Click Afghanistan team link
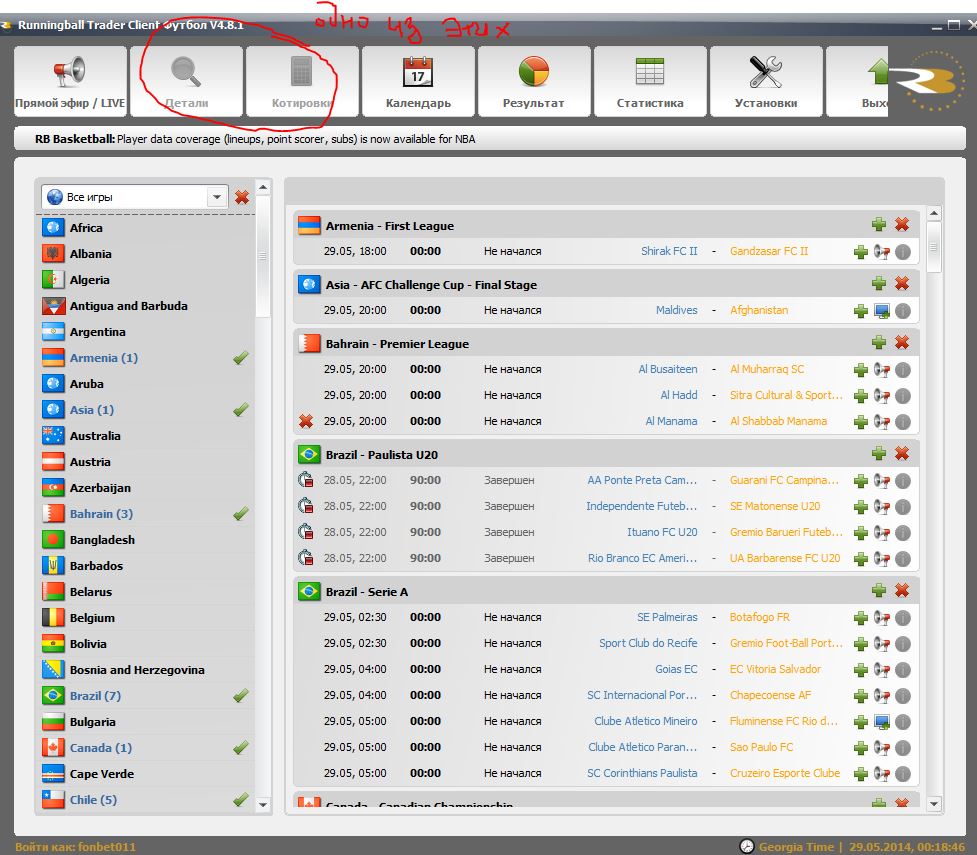 [x=759, y=310]
